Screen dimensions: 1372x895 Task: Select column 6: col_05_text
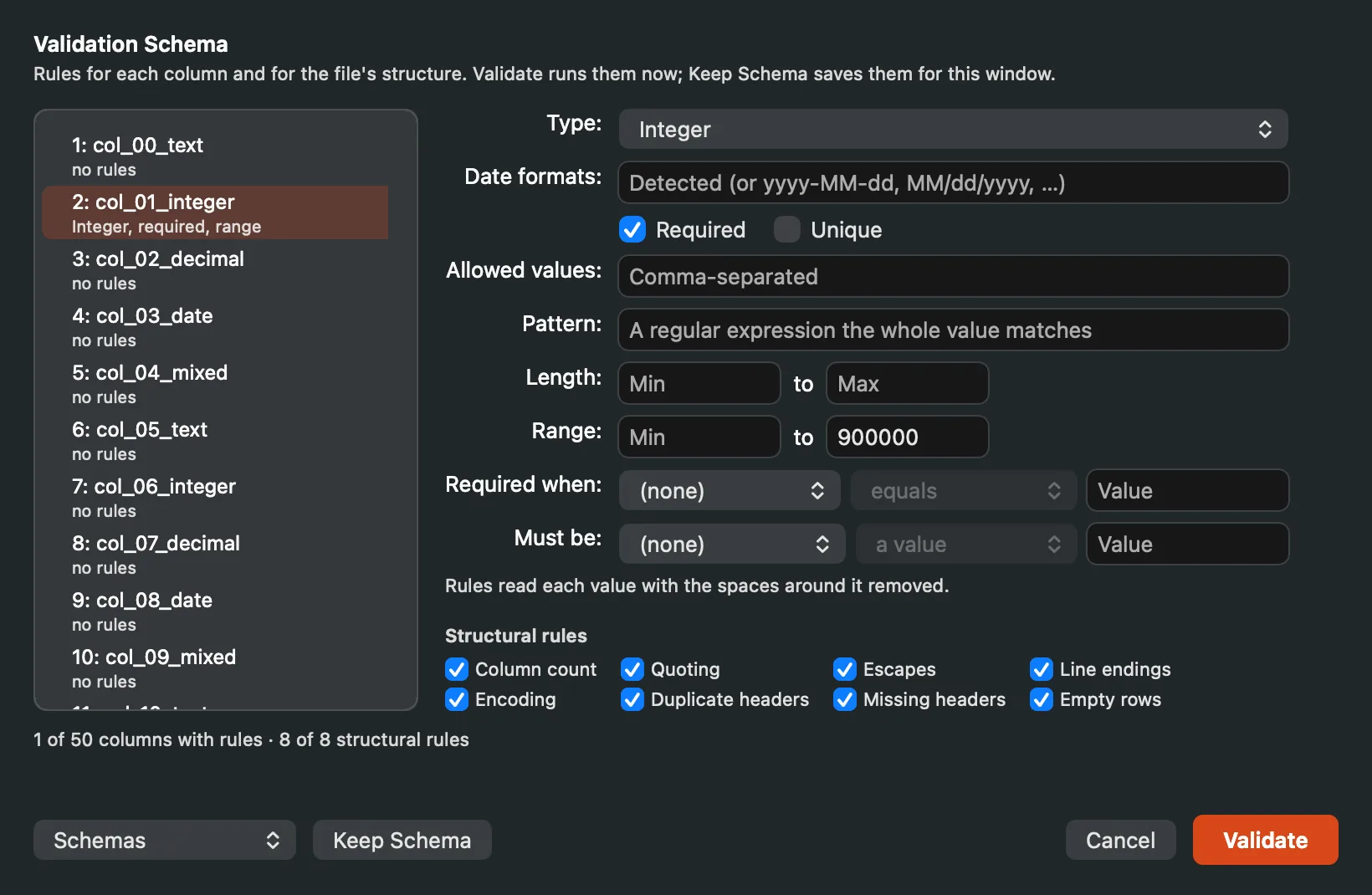215,442
